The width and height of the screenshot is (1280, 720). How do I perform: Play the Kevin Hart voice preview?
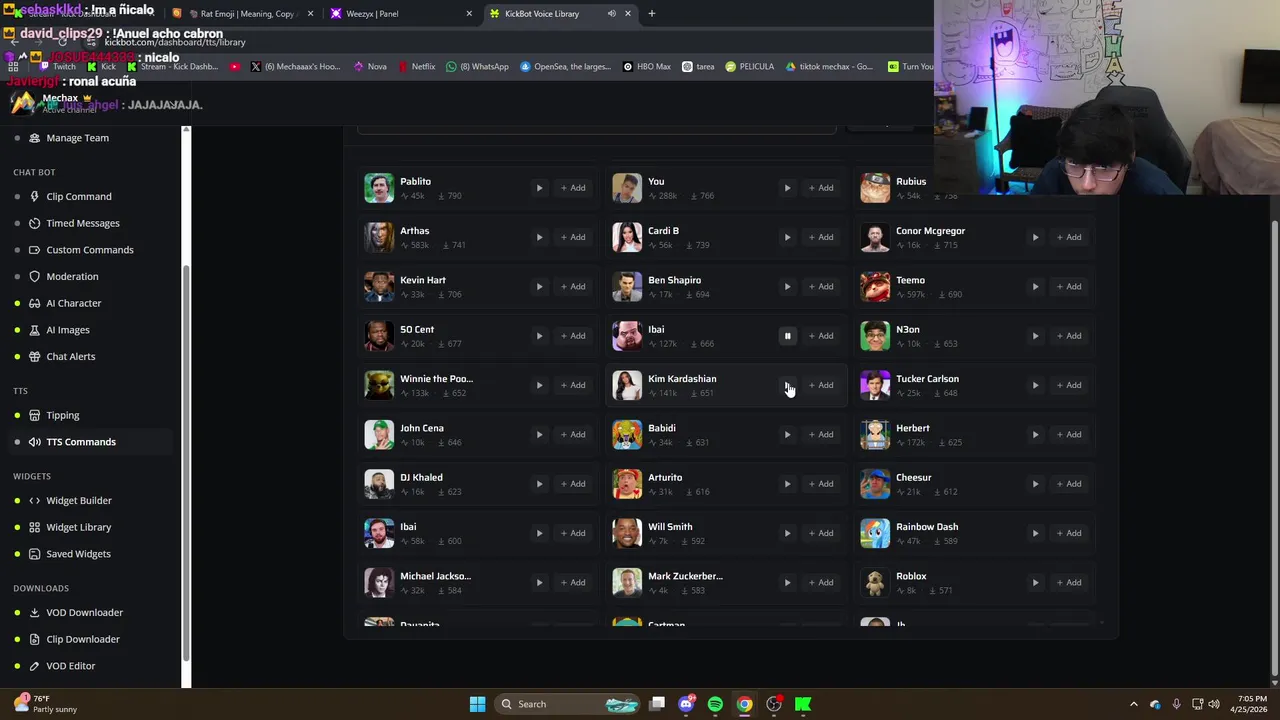(x=539, y=286)
